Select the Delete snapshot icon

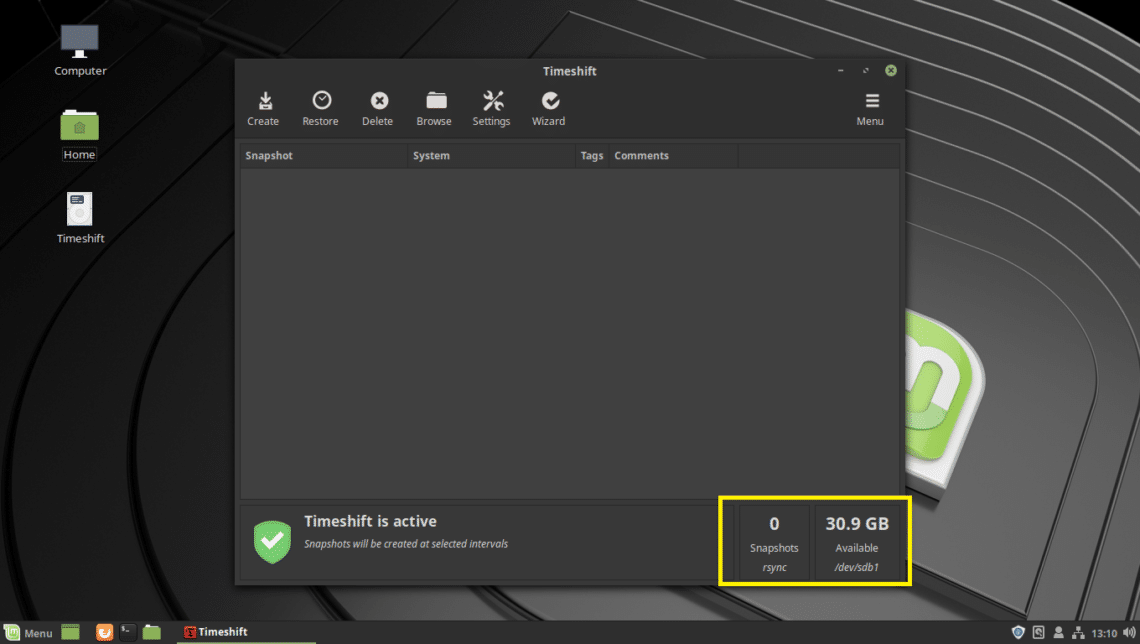(x=378, y=109)
